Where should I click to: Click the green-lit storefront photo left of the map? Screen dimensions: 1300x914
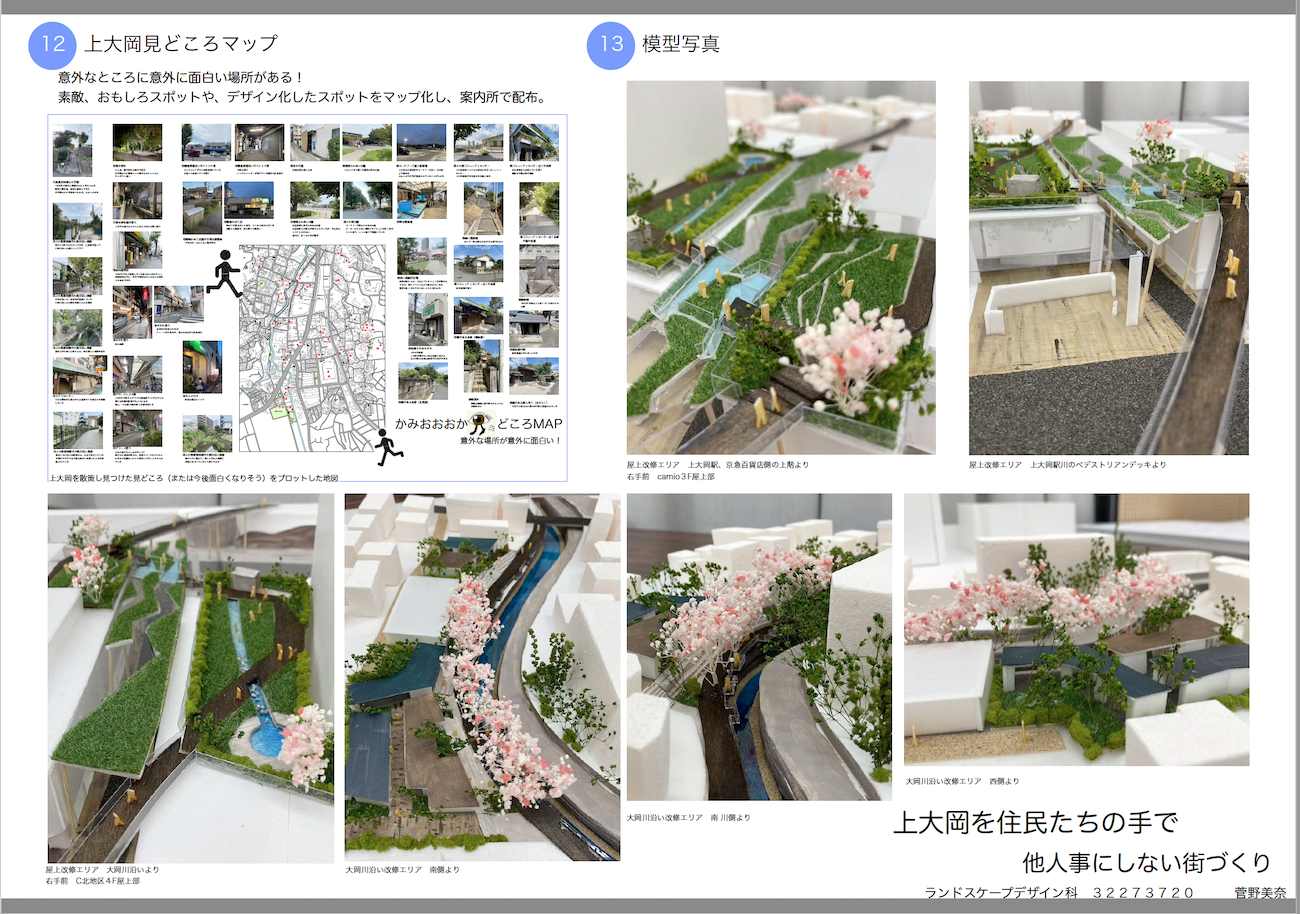[x=202, y=366]
